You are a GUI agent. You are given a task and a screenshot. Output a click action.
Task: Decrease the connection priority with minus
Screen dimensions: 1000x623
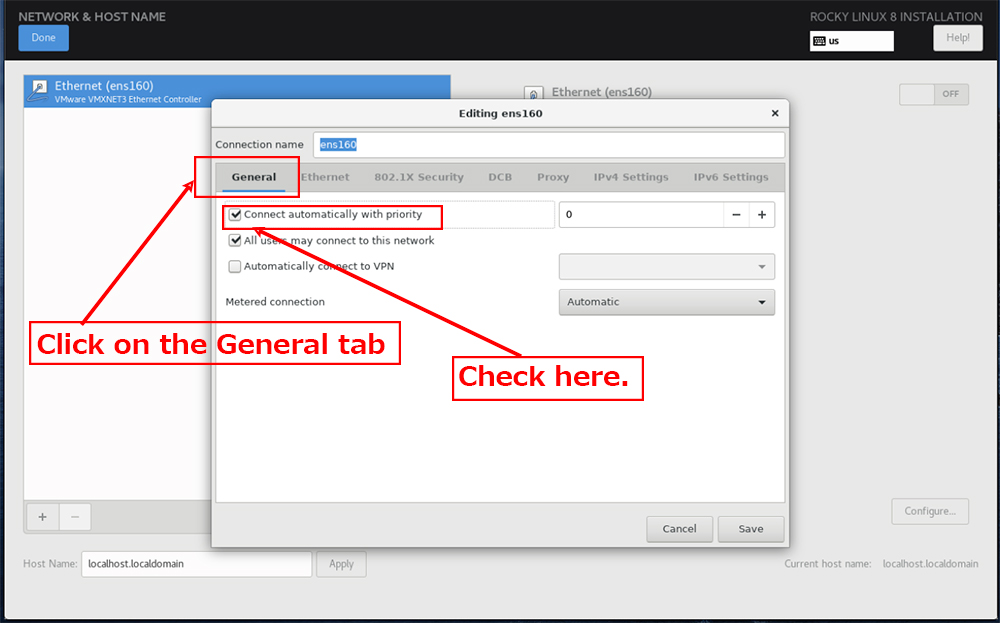pyautogui.click(x=736, y=215)
